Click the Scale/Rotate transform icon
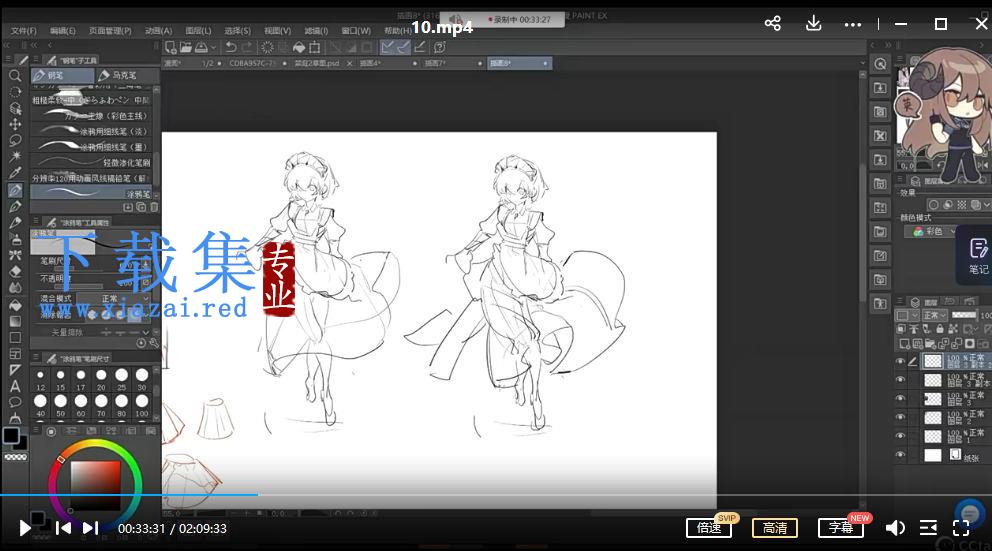The height and width of the screenshot is (551, 992). coord(314,47)
